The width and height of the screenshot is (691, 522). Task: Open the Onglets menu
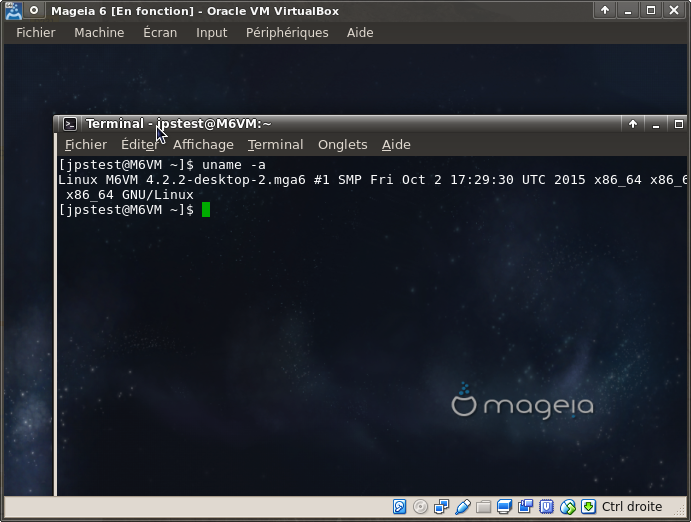342,144
